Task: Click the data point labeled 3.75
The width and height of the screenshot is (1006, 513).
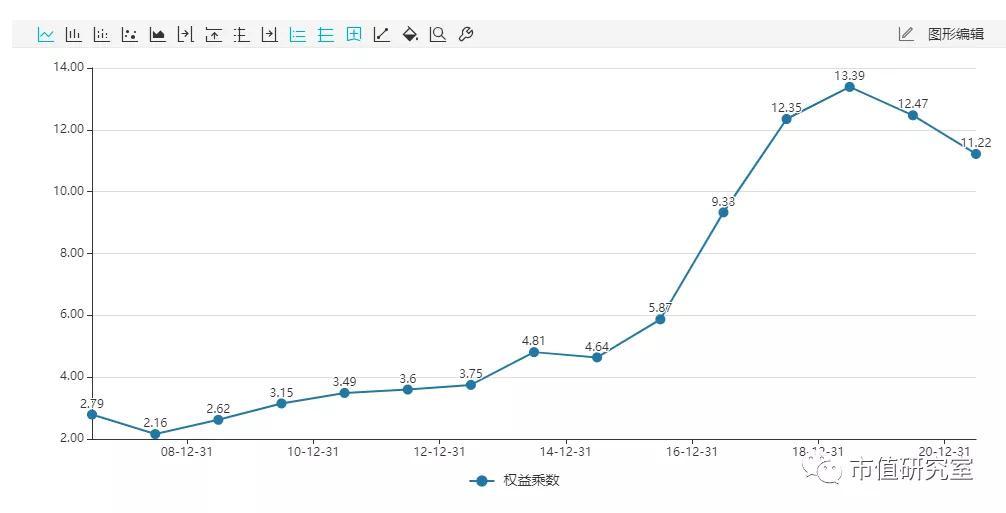Action: click(x=471, y=385)
